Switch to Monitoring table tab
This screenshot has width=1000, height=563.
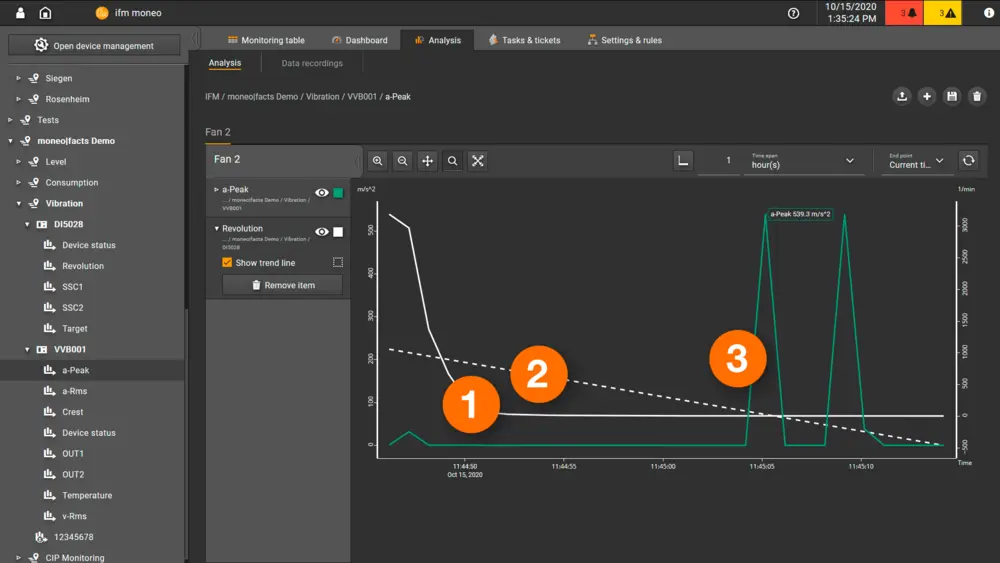point(267,40)
